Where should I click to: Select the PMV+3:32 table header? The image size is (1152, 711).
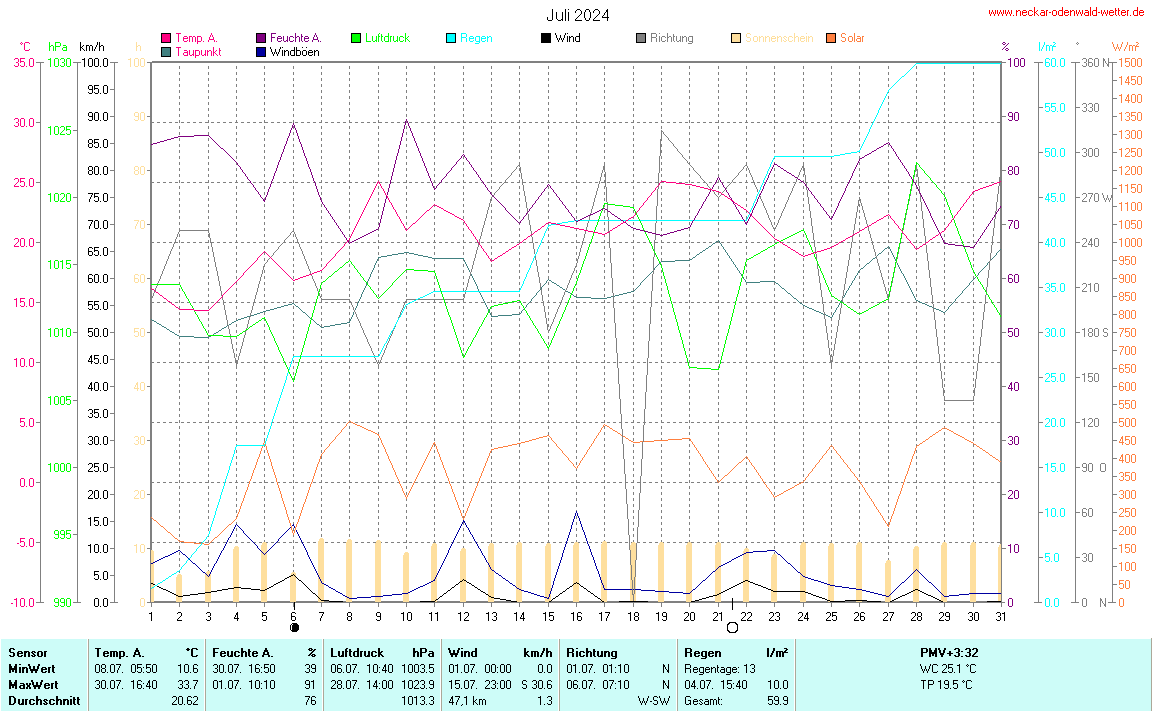click(x=950, y=653)
